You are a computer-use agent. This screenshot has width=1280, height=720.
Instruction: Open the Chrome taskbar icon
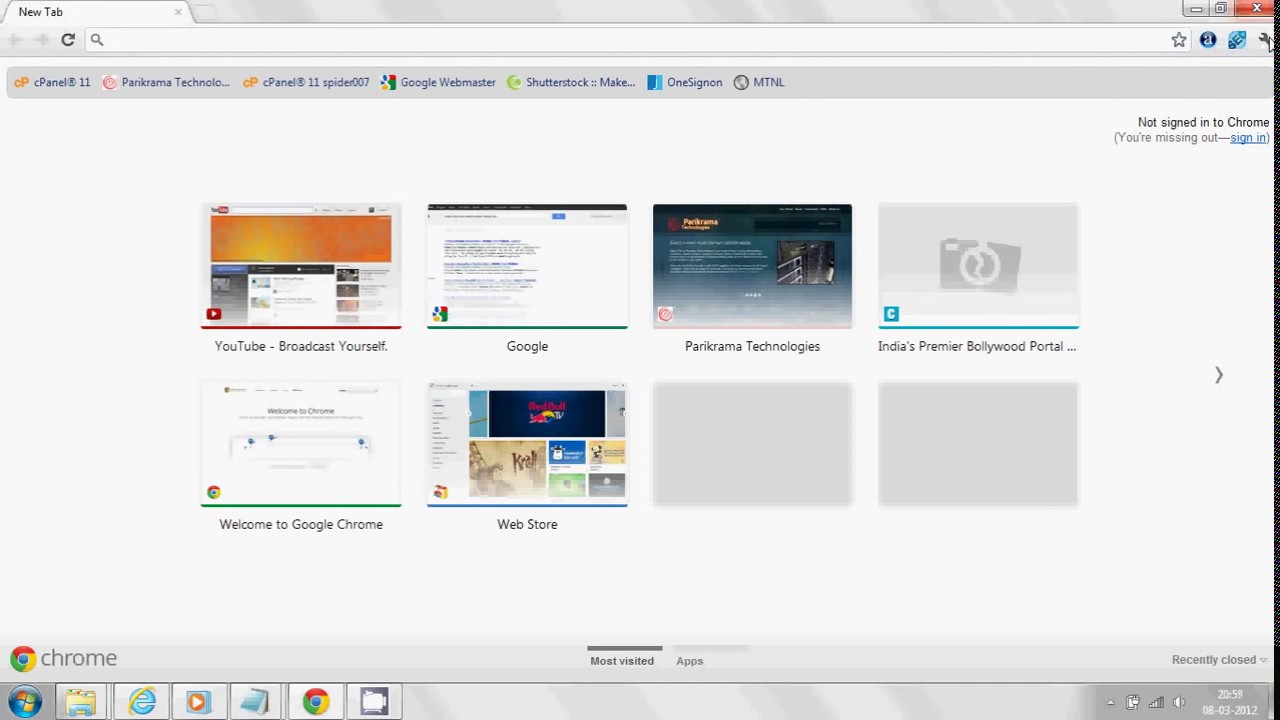click(315, 702)
